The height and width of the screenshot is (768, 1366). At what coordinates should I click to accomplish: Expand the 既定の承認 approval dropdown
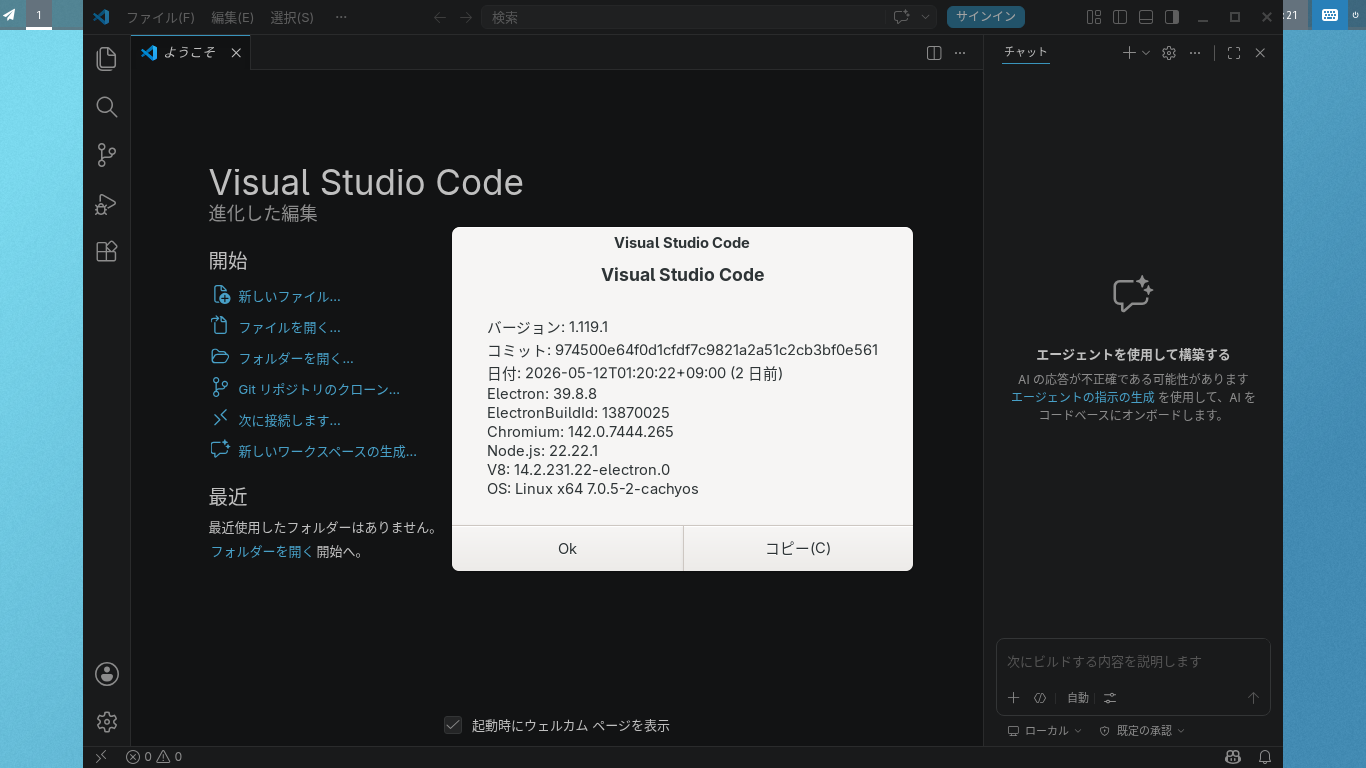pos(1142,731)
